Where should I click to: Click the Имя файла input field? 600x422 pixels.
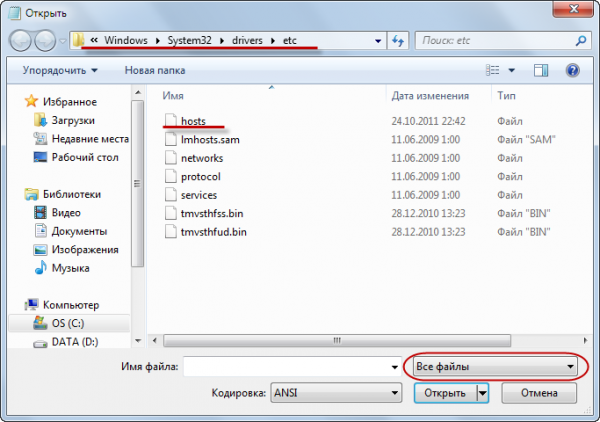[287, 367]
